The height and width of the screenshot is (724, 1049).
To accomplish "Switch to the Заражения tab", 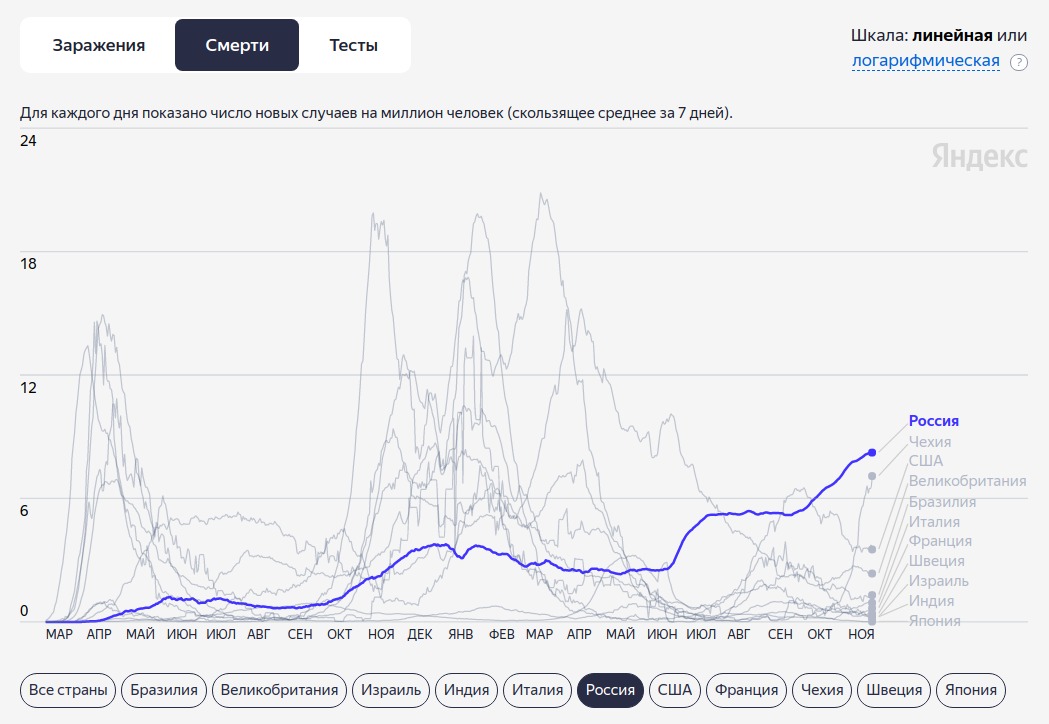I will [x=99, y=45].
